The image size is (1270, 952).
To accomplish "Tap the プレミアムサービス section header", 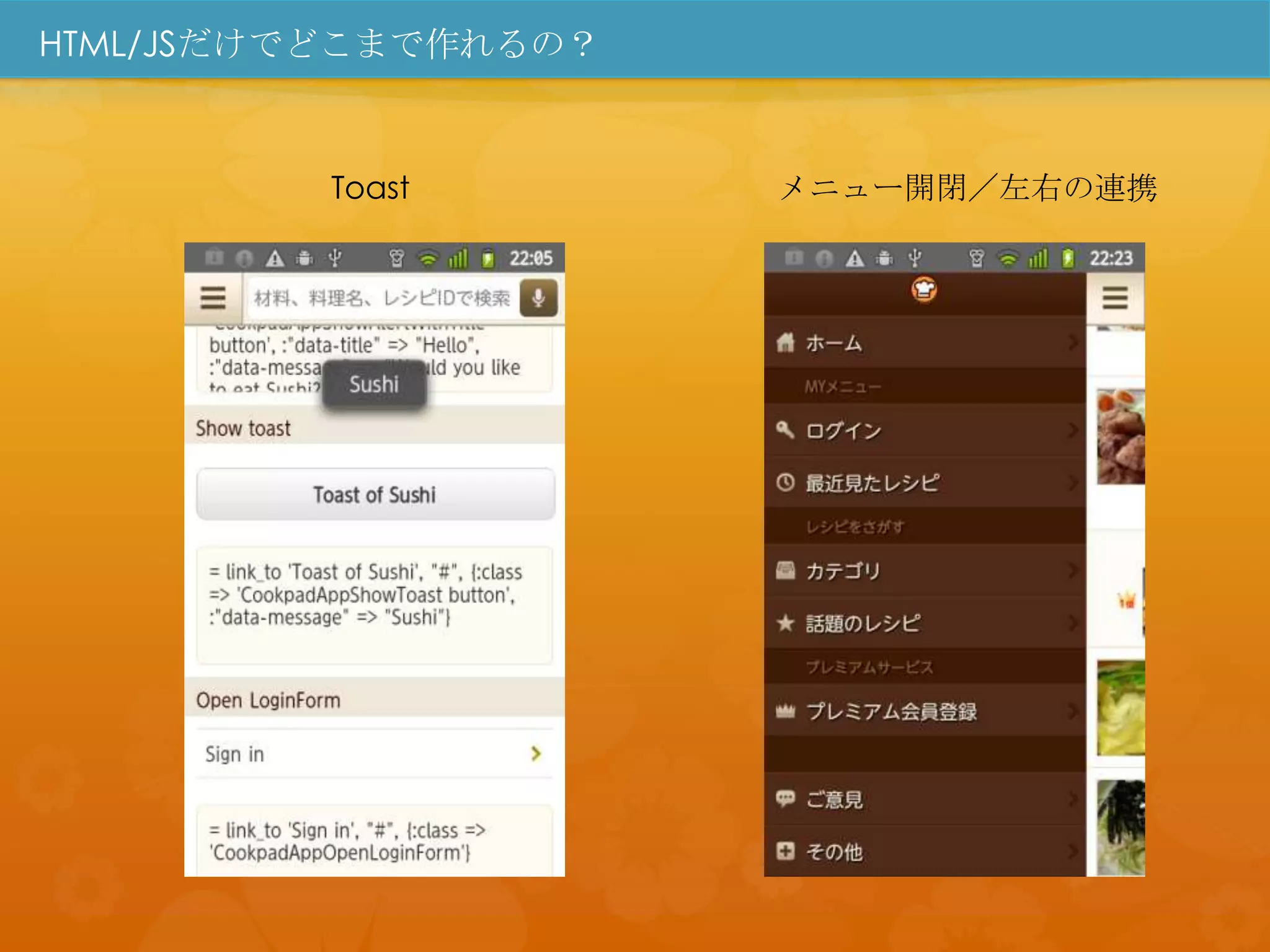I will pos(925,667).
